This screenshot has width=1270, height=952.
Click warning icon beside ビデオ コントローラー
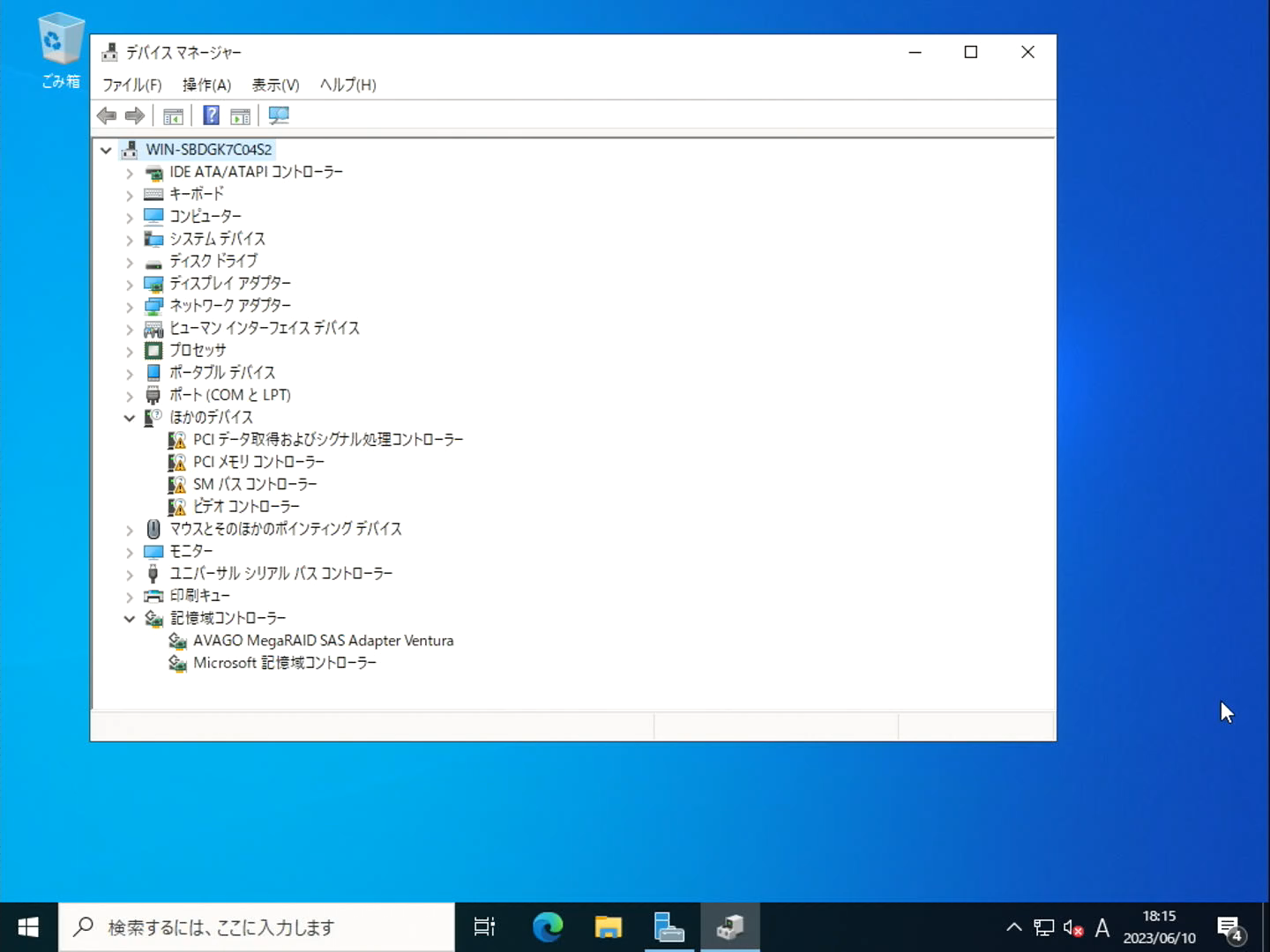(177, 507)
